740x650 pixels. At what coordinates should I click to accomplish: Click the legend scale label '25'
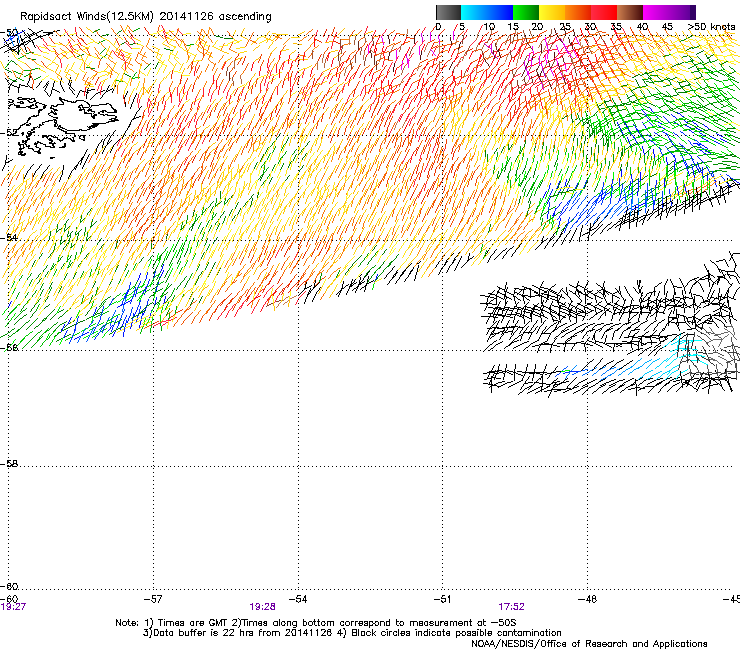tap(565, 27)
